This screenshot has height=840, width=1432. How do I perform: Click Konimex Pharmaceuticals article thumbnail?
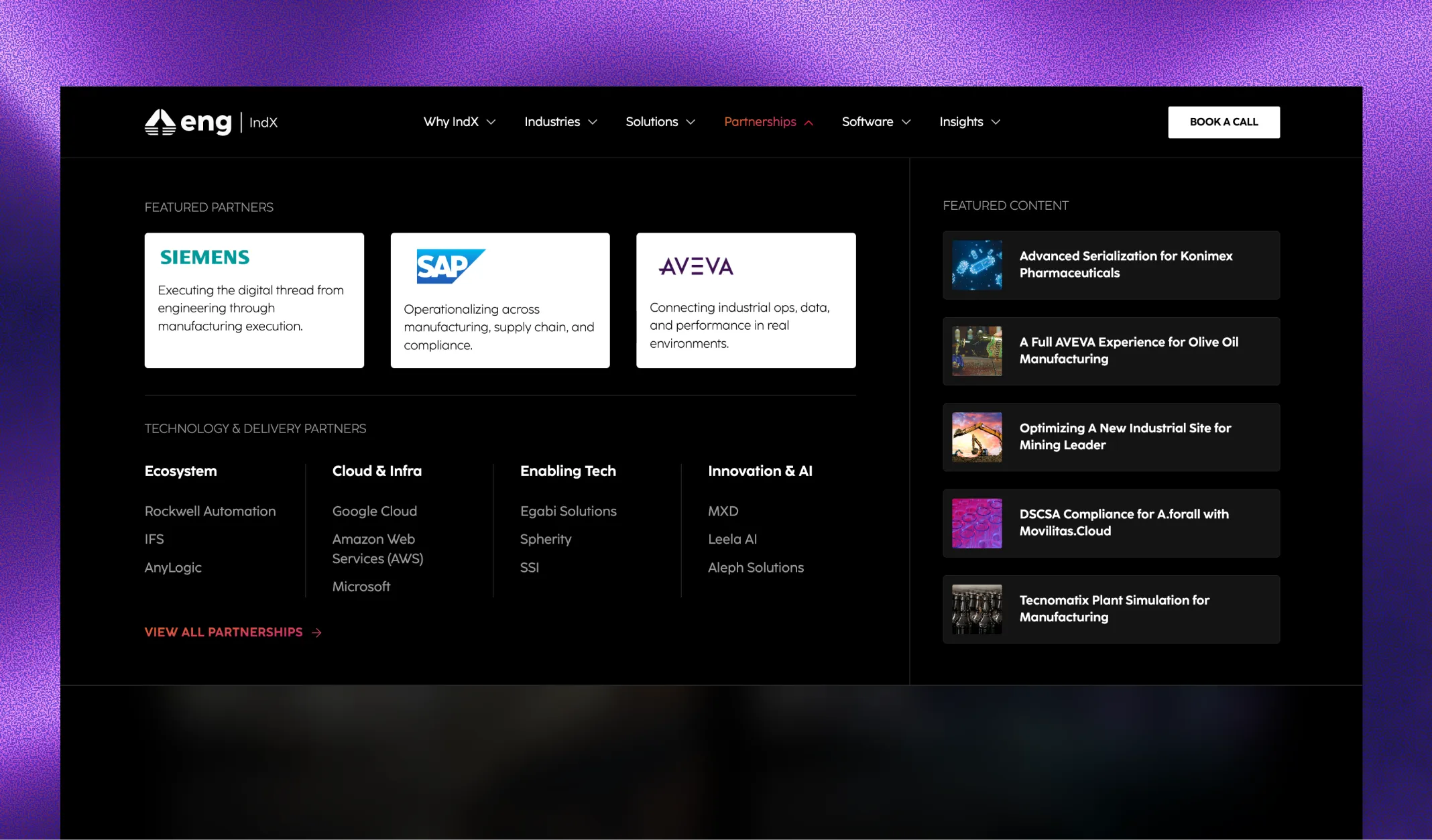[x=977, y=265]
